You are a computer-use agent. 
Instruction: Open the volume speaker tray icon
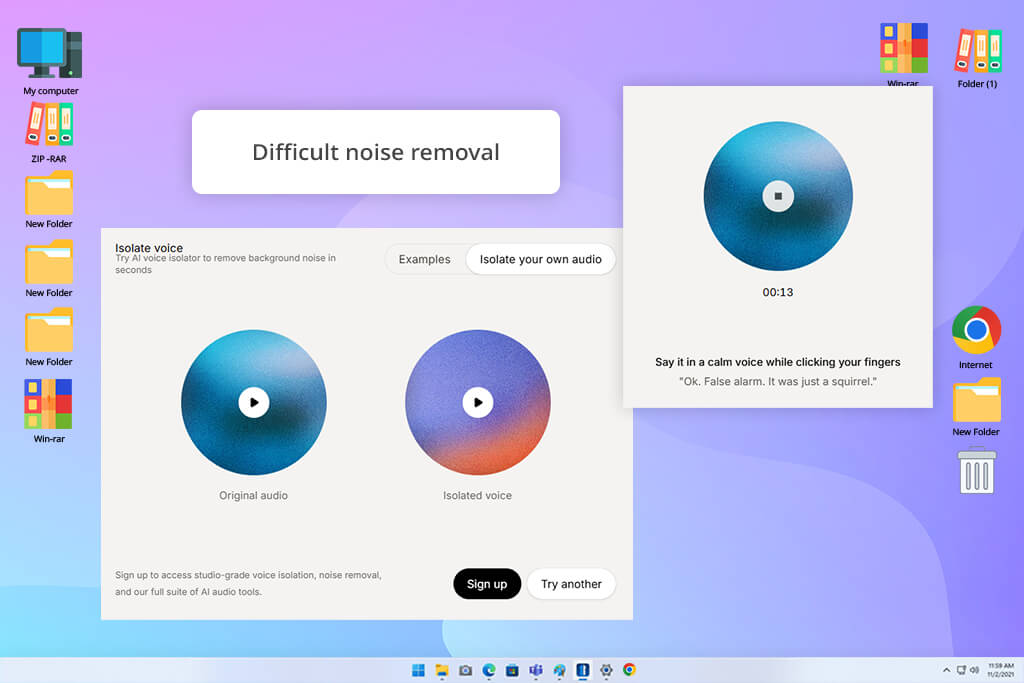pos(974,670)
